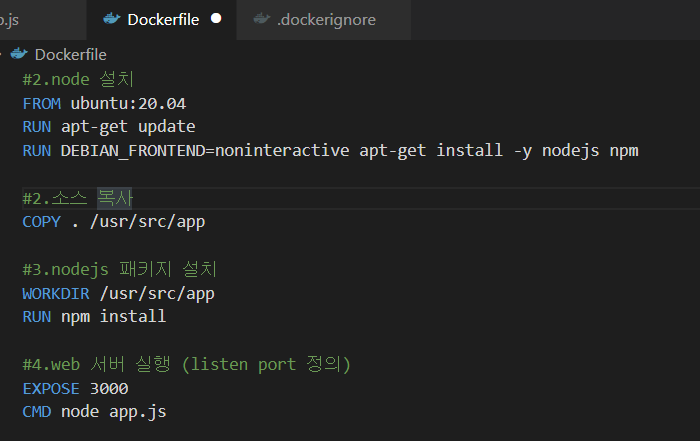Click the '#3.nodejs 패키지 설치' comment
The width and height of the screenshot is (700, 441).
point(120,270)
